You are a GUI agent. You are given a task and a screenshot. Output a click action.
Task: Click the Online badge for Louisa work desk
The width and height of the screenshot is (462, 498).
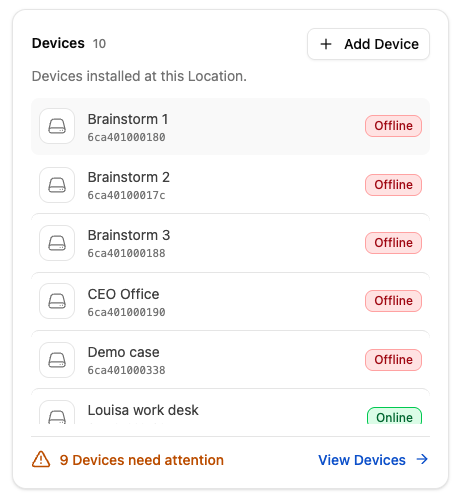point(394,416)
